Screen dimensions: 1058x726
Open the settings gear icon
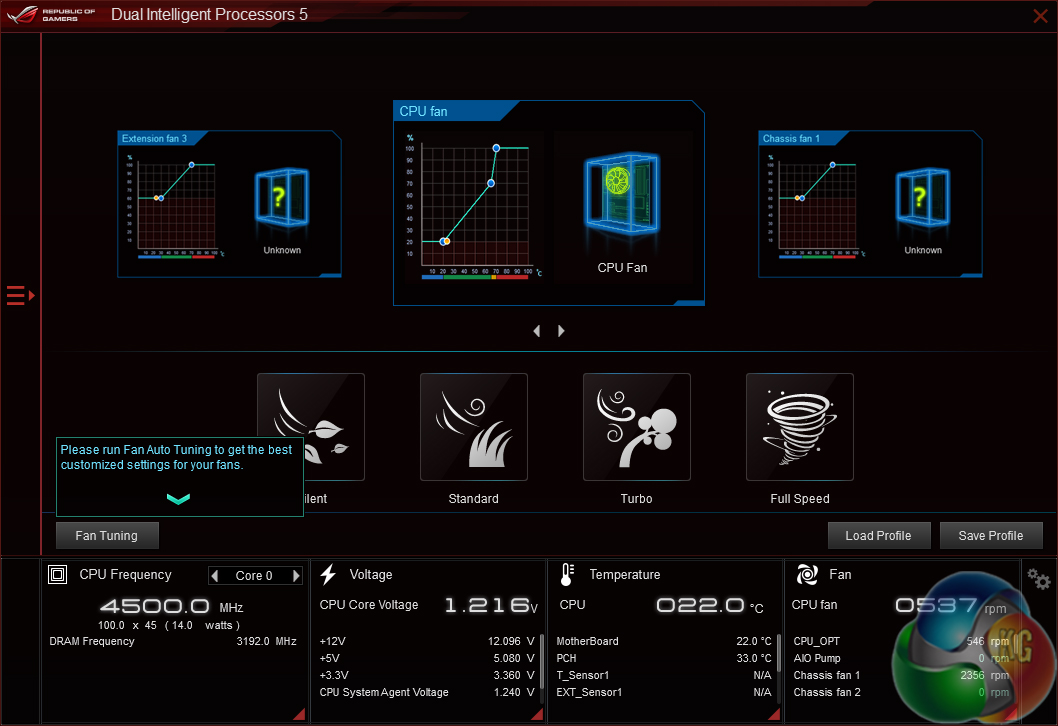click(x=1039, y=579)
